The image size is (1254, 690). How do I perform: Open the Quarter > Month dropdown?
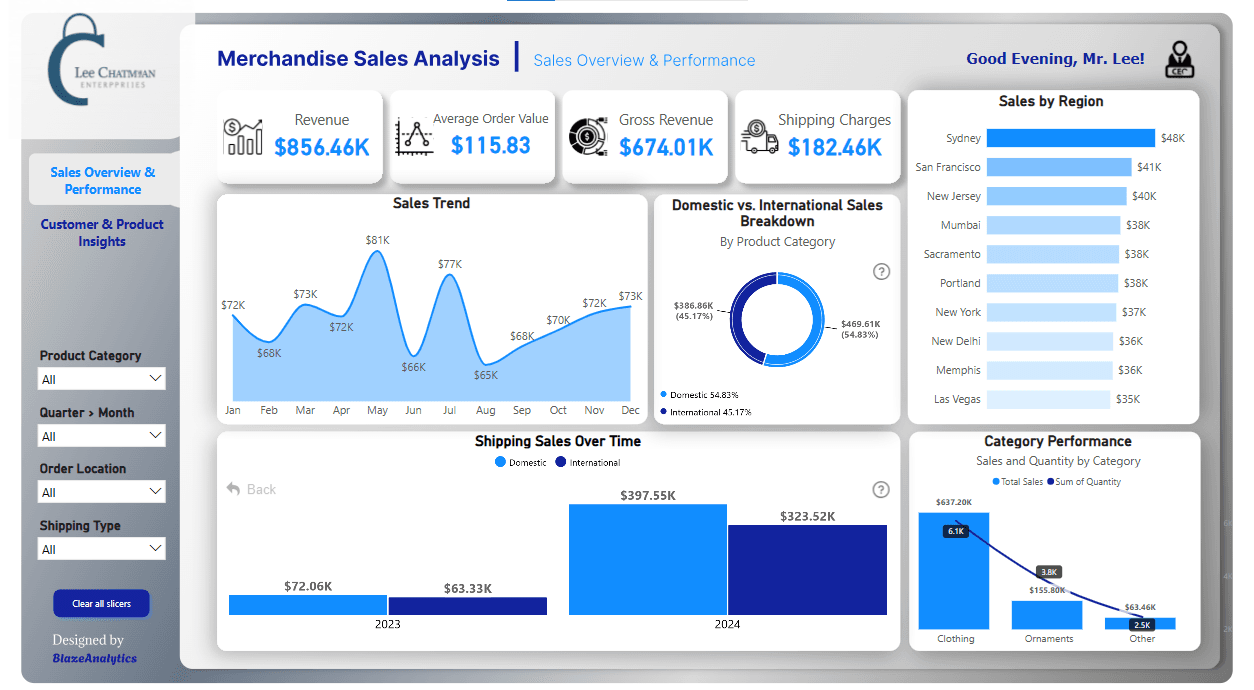[x=101, y=436]
